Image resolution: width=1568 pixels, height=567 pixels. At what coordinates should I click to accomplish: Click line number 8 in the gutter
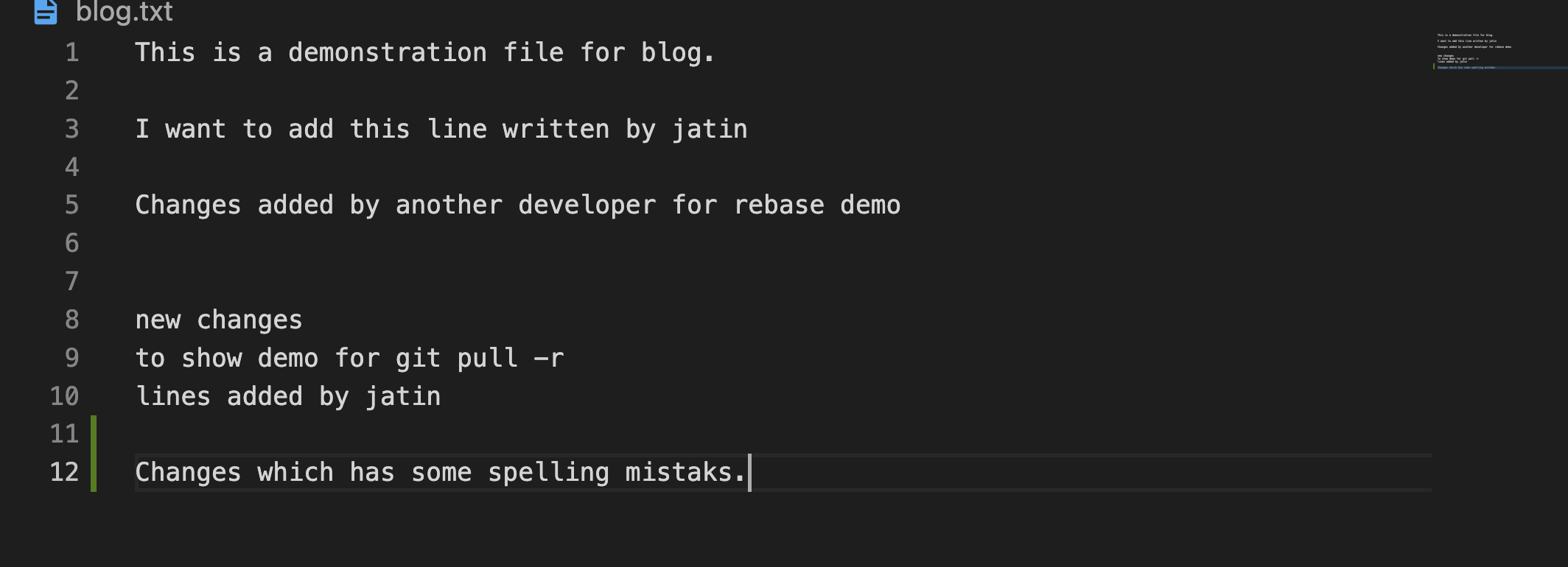(x=72, y=320)
